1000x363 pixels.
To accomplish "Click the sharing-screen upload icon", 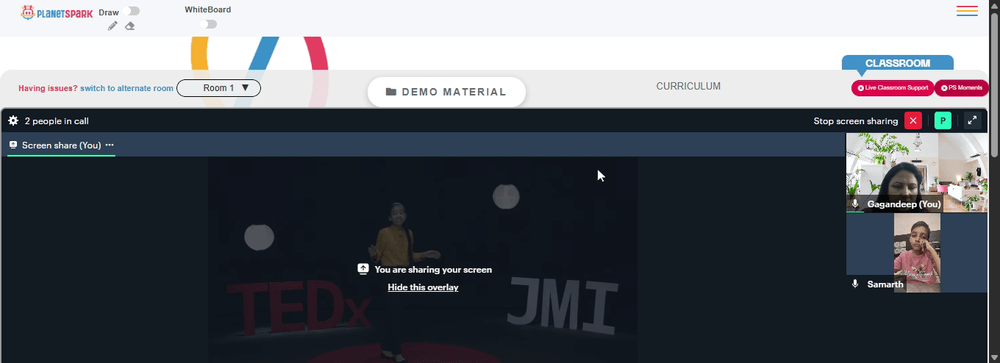I will (363, 269).
